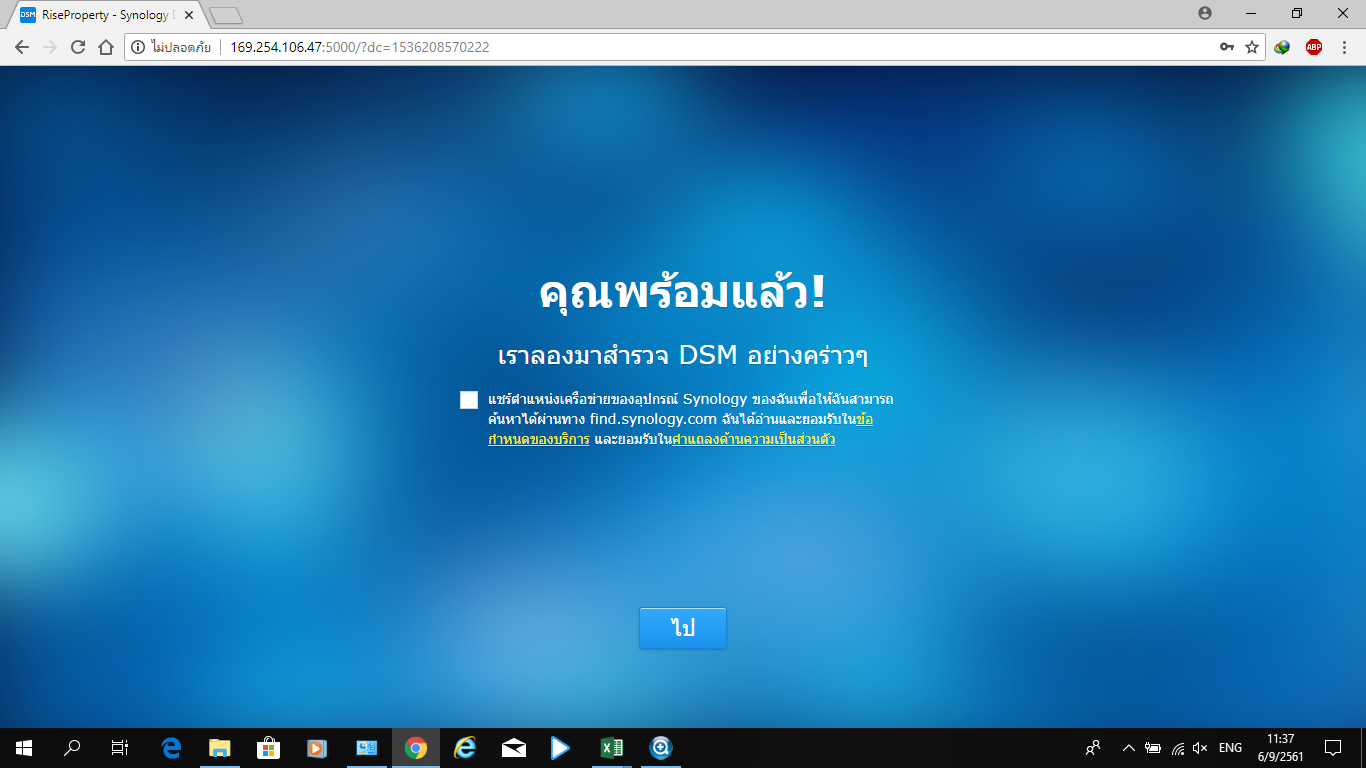Open the Internet Download Manager extension
The height and width of the screenshot is (768, 1366).
click(x=1282, y=47)
